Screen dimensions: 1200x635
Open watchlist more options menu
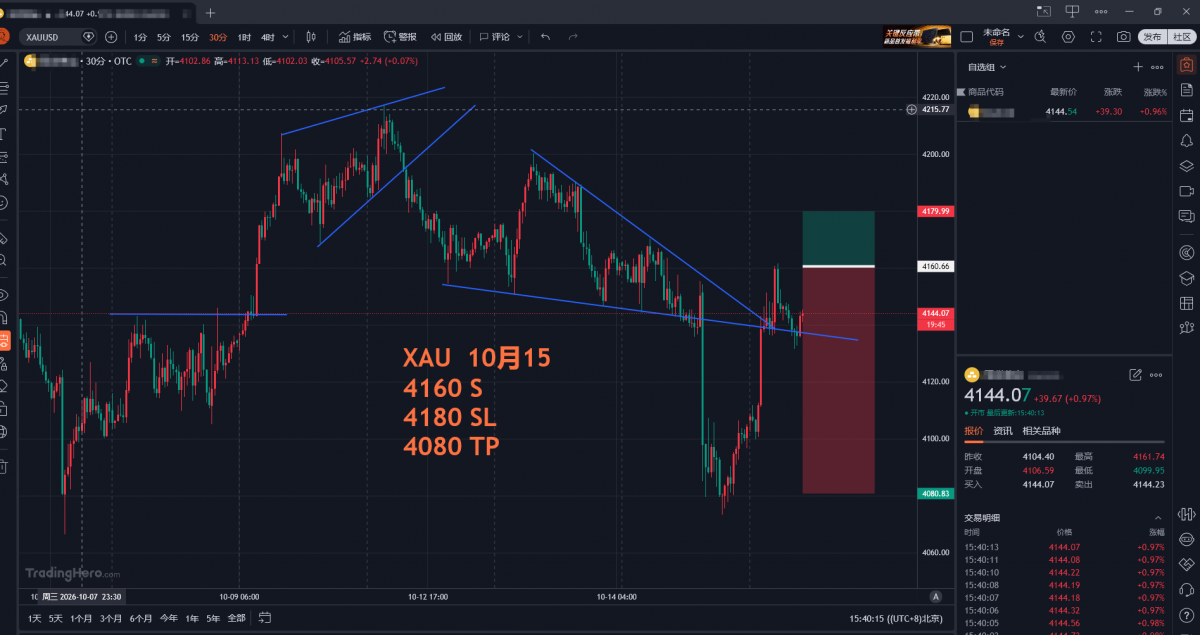point(1157,67)
